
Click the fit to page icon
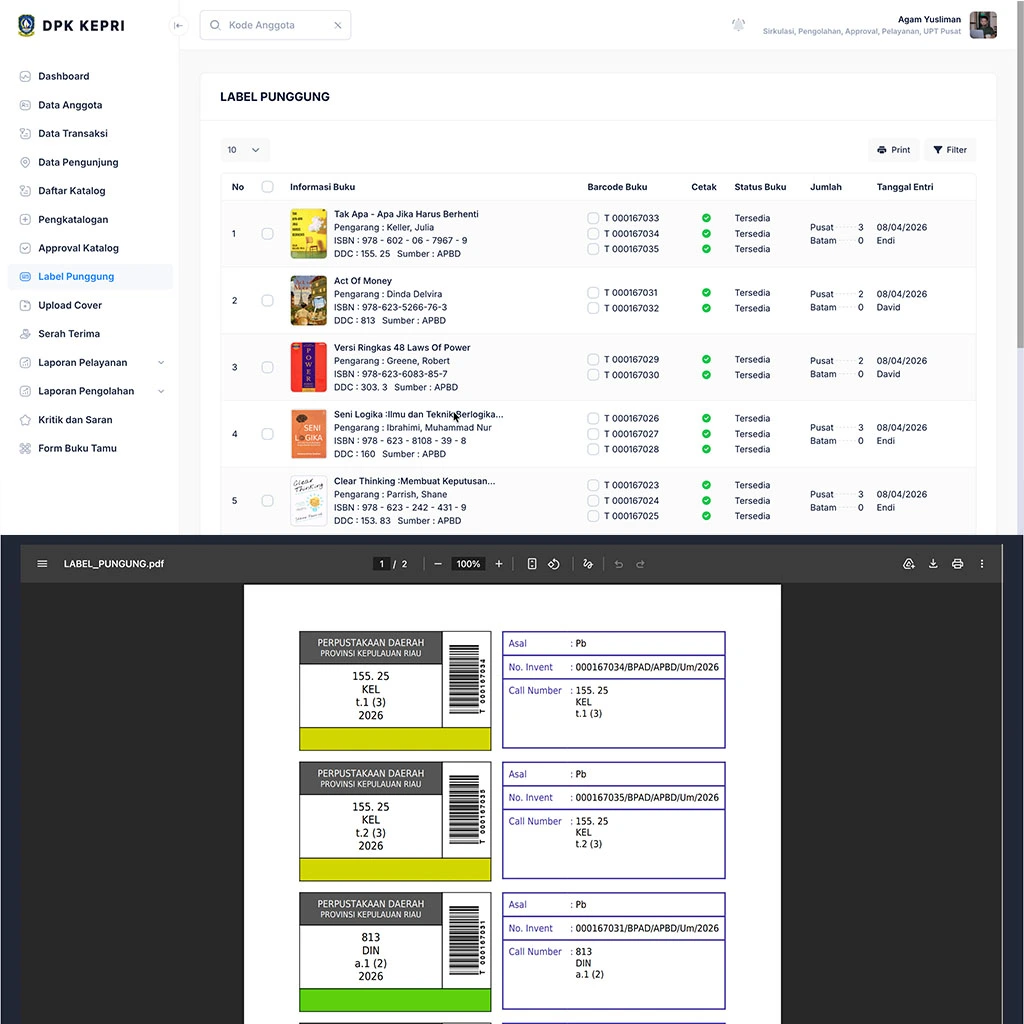(532, 564)
